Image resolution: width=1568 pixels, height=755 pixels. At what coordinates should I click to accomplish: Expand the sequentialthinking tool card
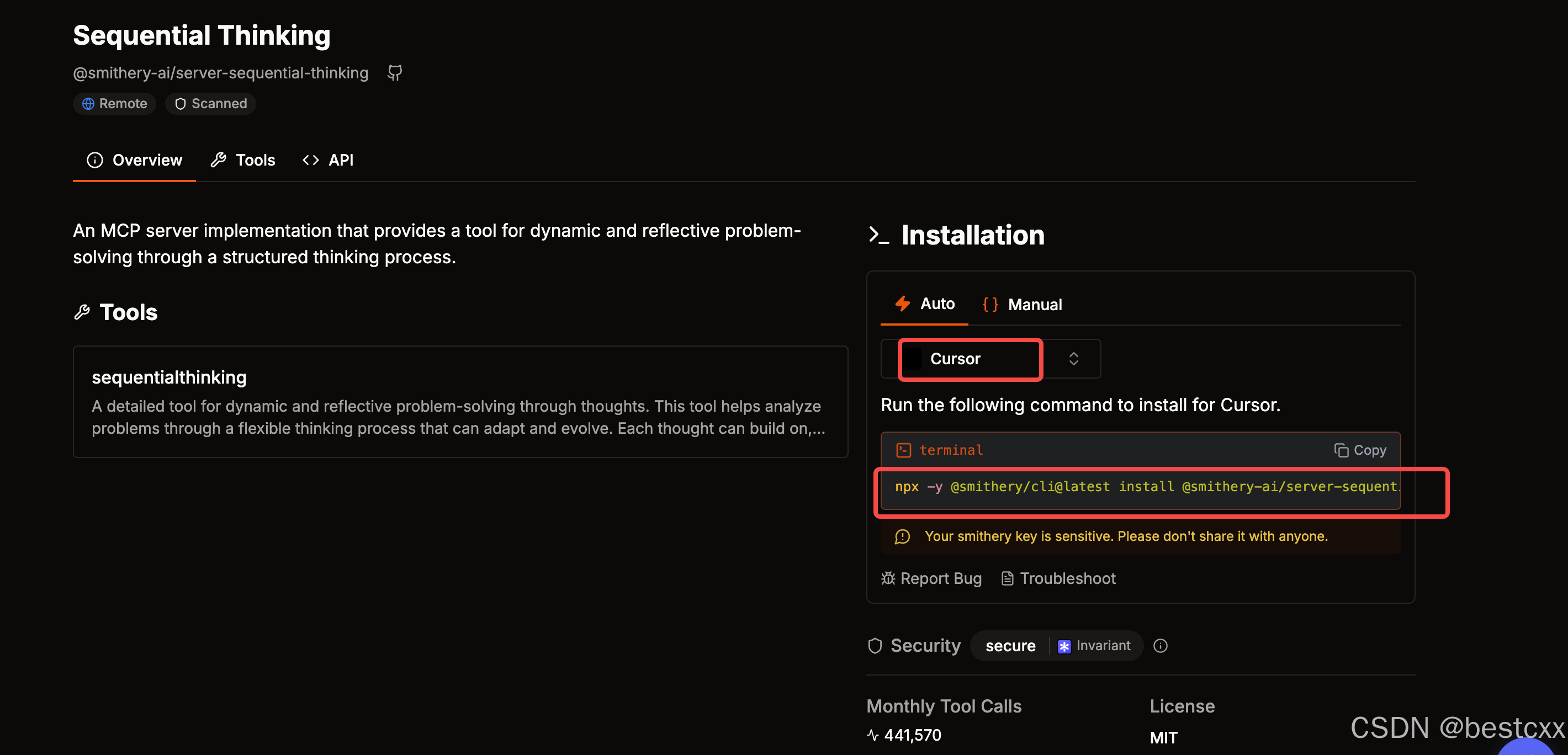click(x=459, y=402)
